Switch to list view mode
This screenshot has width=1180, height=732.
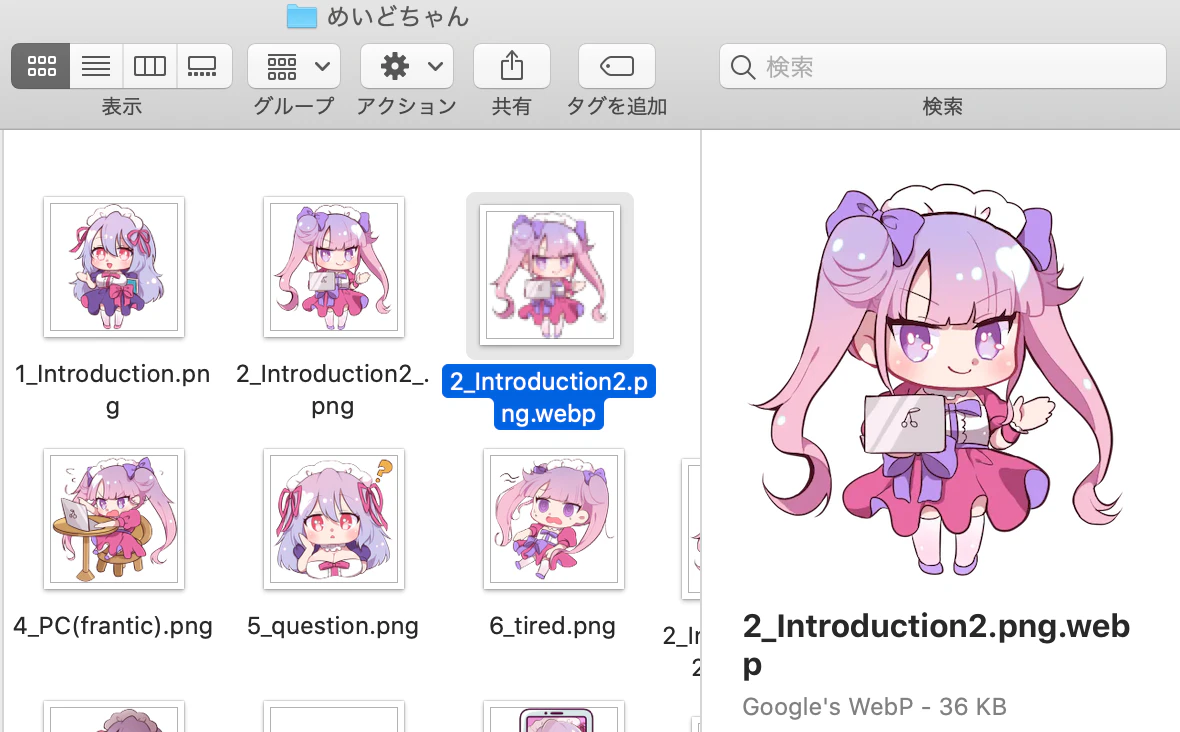[x=96, y=66]
